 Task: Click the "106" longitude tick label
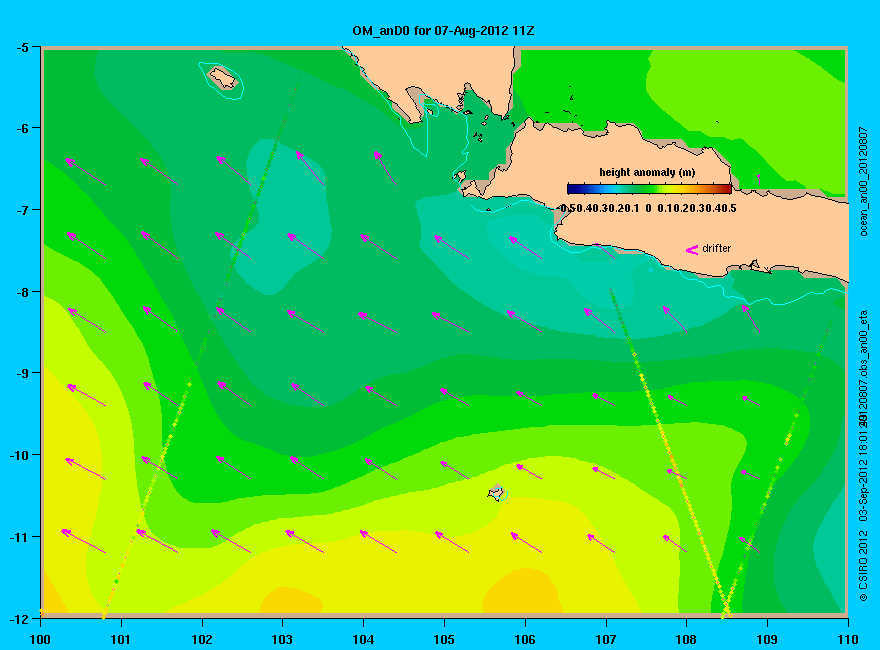click(525, 639)
